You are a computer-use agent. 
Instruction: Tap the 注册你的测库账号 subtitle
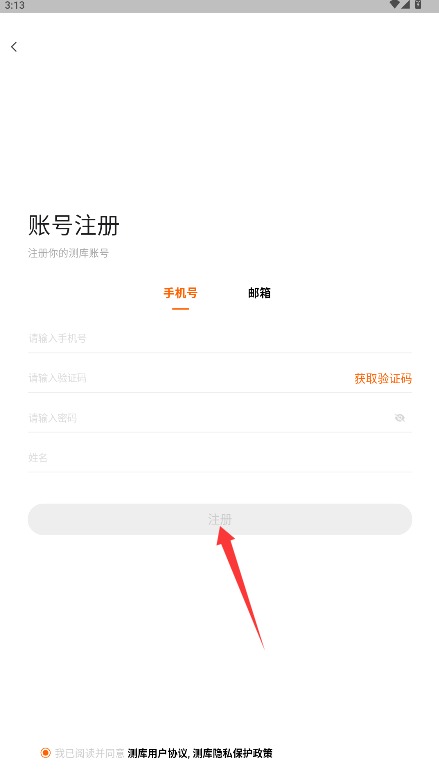[68, 253]
